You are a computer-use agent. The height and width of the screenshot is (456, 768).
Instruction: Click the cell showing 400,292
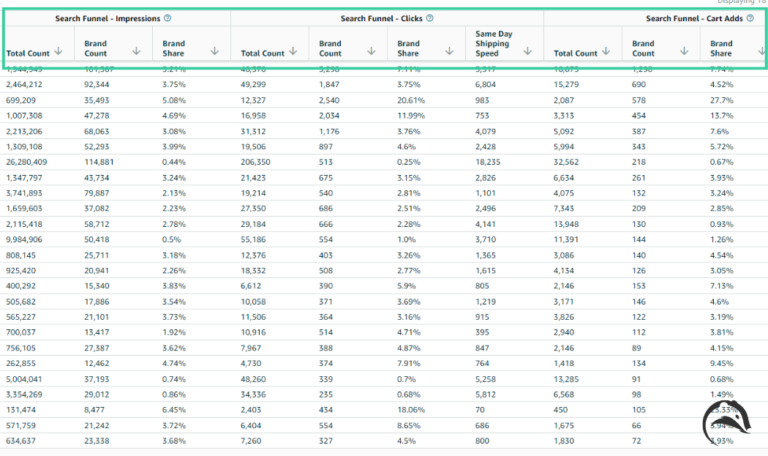pyautogui.click(x=21, y=286)
